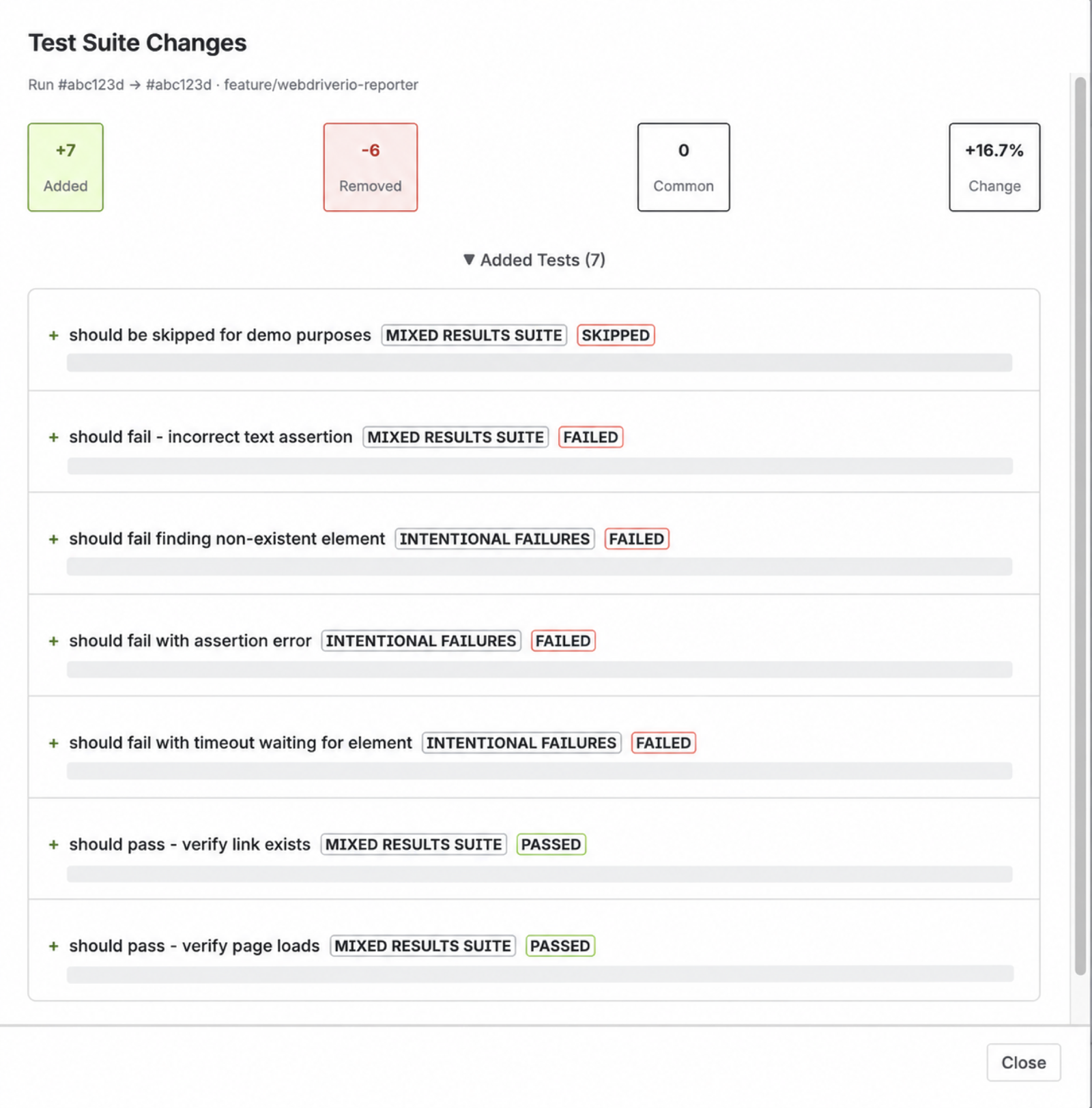Click INTENTIONAL FAILURES tag on assertion error row
The image size is (1092, 1108).
point(421,641)
